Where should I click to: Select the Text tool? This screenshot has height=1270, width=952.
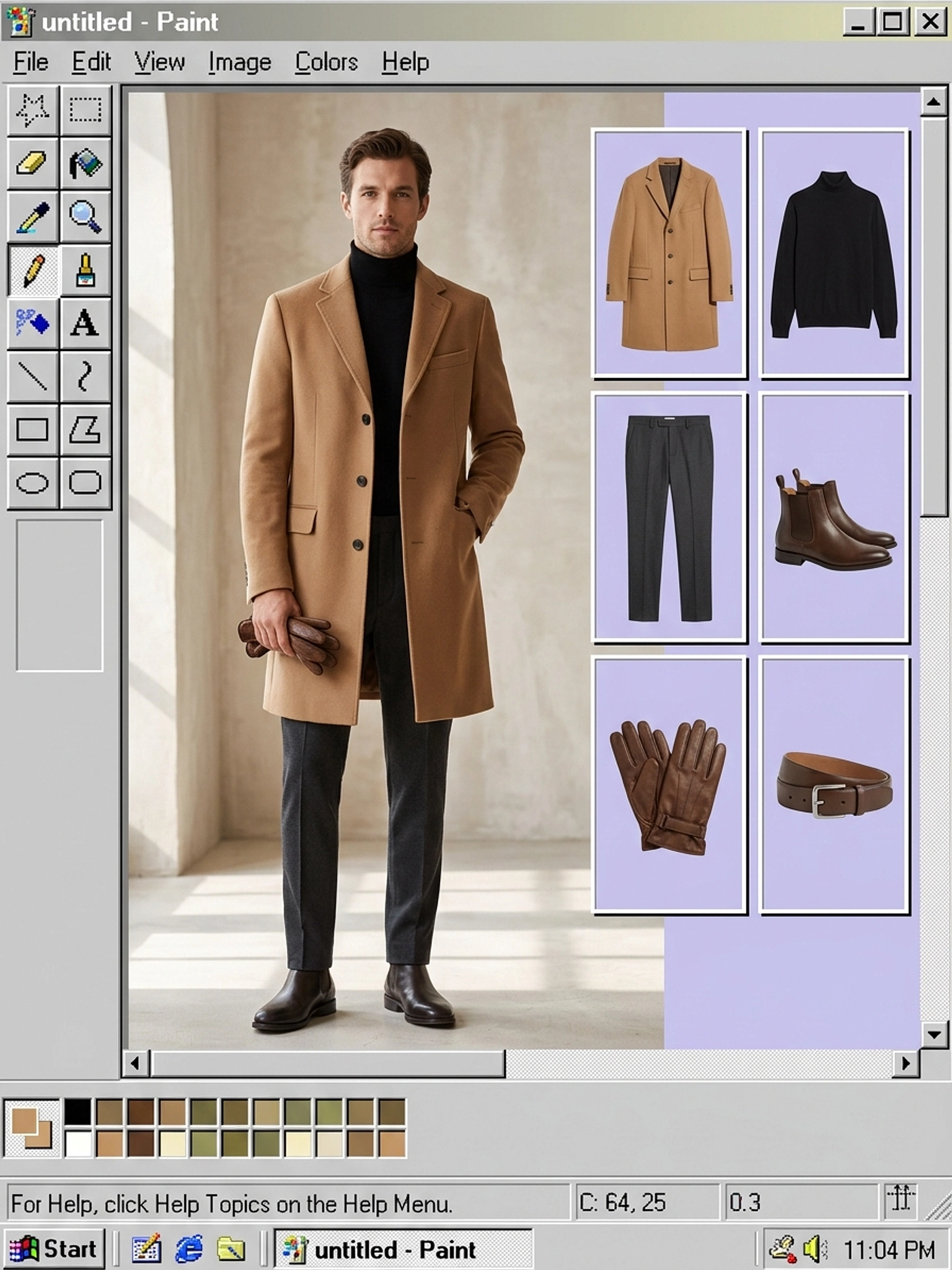[x=86, y=323]
